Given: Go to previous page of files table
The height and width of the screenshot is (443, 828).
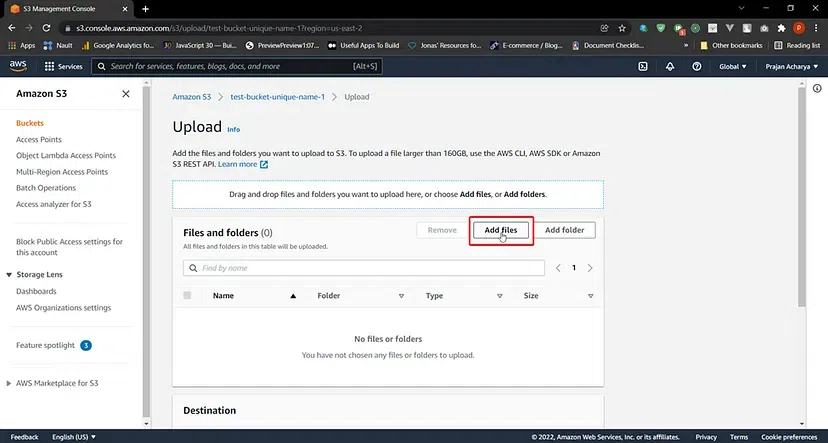Looking at the screenshot, I should pyautogui.click(x=558, y=268).
